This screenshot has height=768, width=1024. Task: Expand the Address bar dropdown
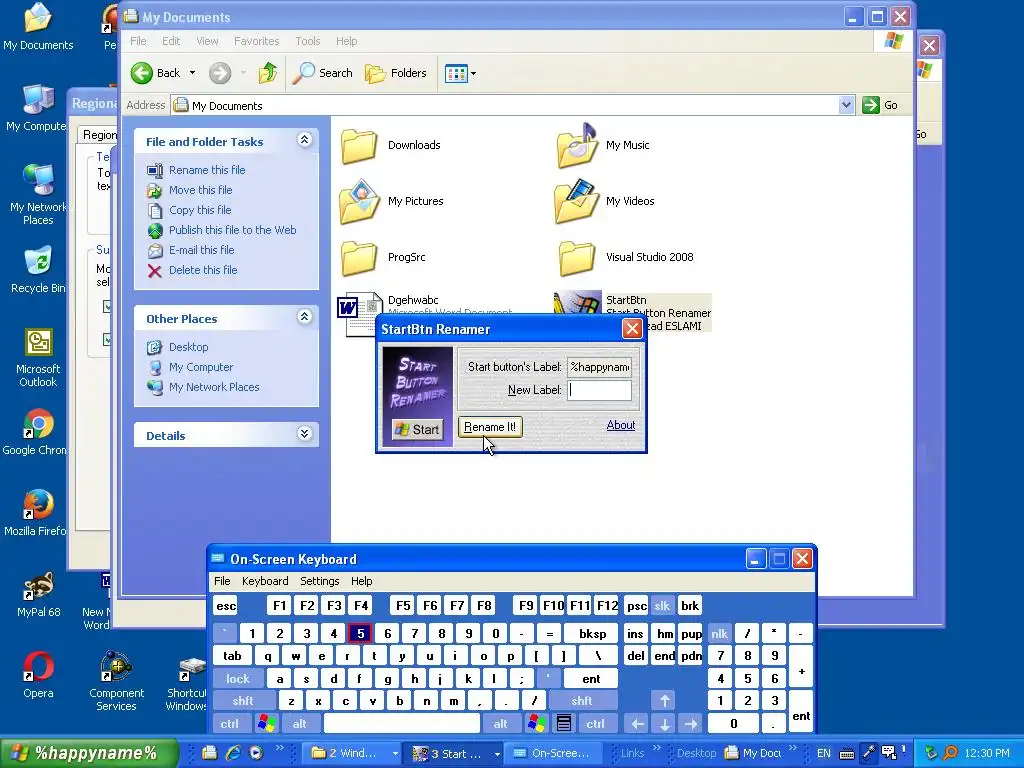[x=846, y=105]
